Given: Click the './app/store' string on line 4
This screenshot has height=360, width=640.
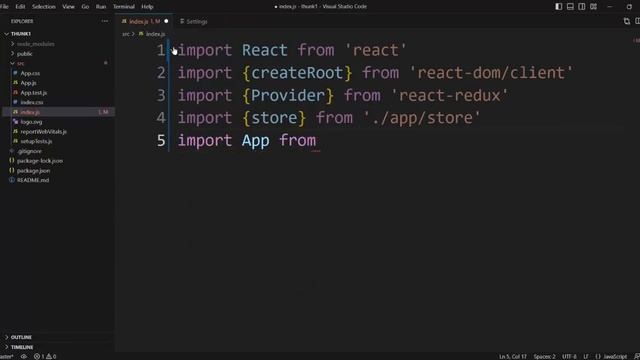Looking at the screenshot, I should 422,118.
